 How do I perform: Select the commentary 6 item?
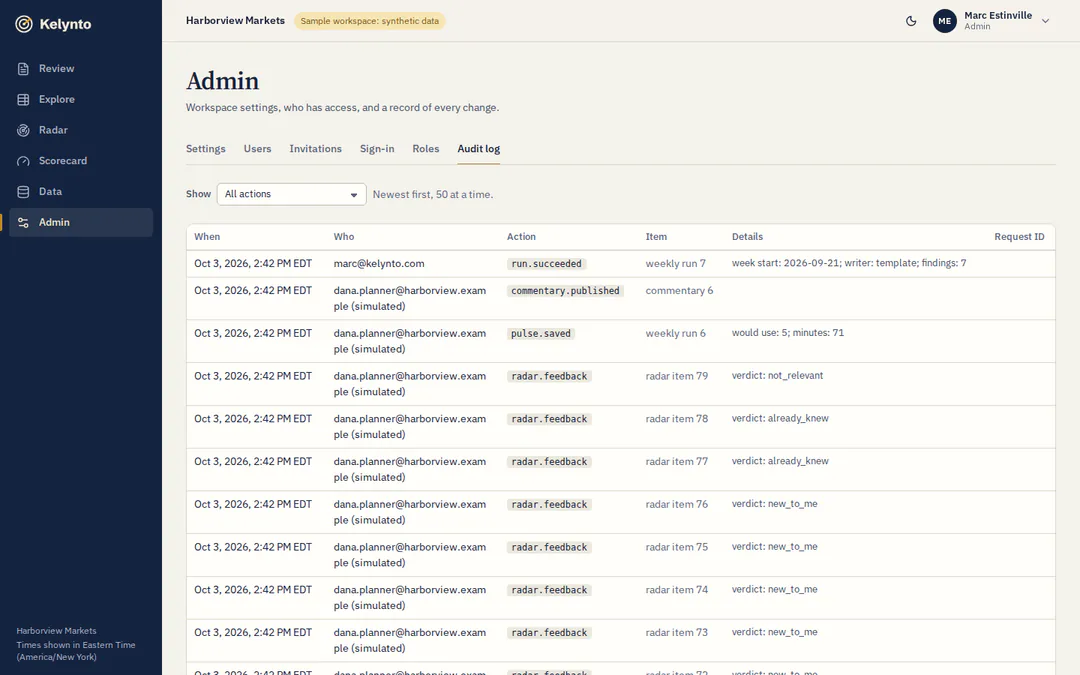[x=679, y=291]
